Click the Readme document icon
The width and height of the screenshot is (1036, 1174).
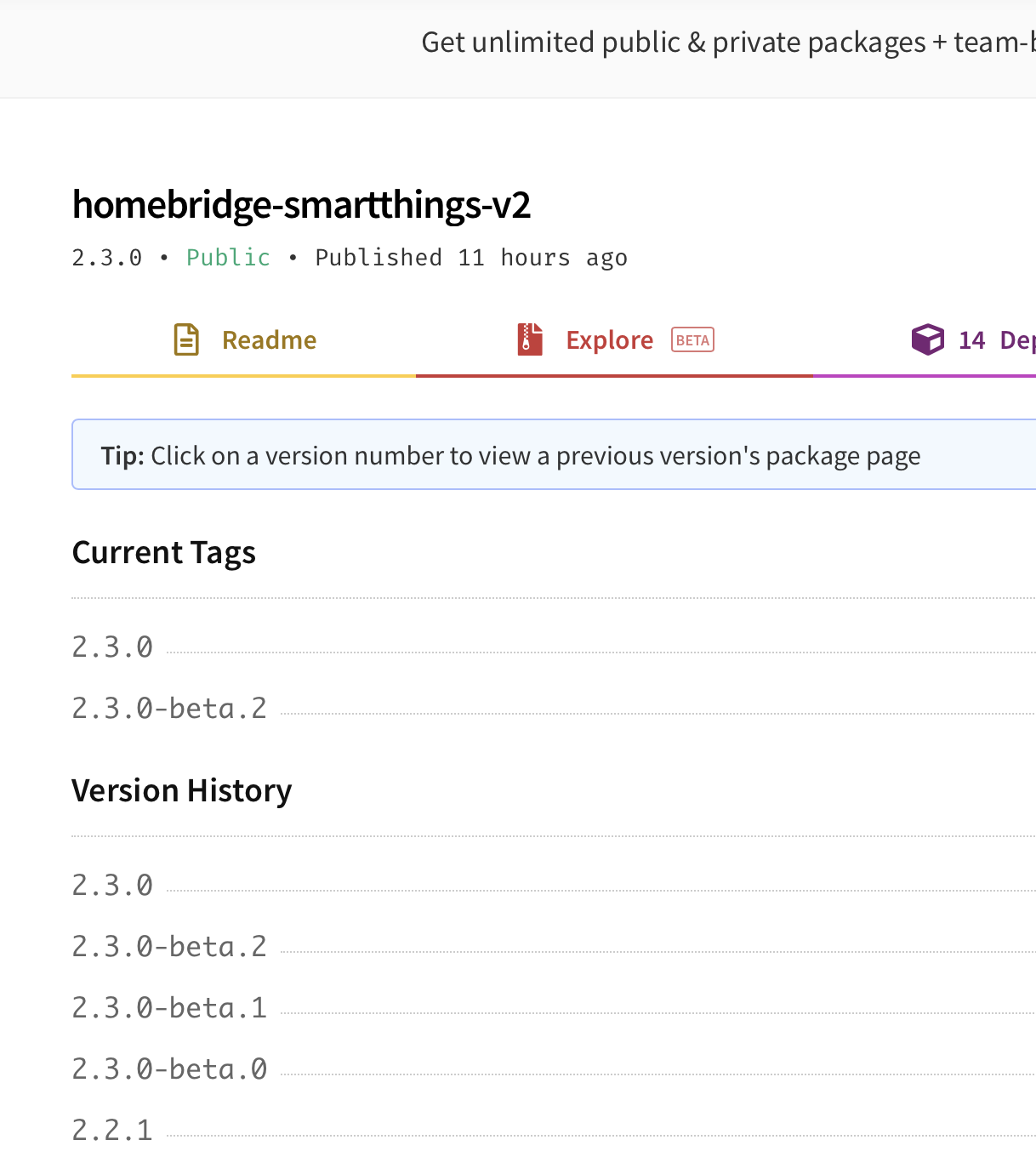tap(185, 339)
